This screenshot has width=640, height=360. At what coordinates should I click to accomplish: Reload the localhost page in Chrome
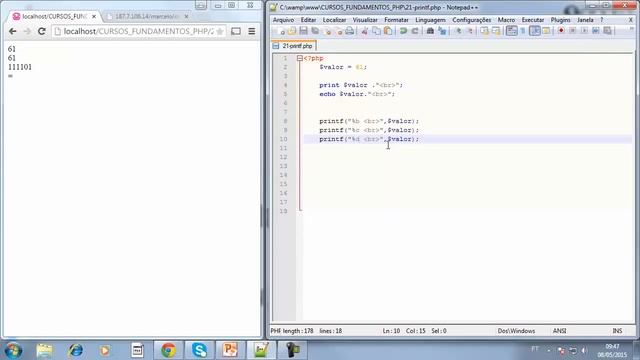[41, 31]
